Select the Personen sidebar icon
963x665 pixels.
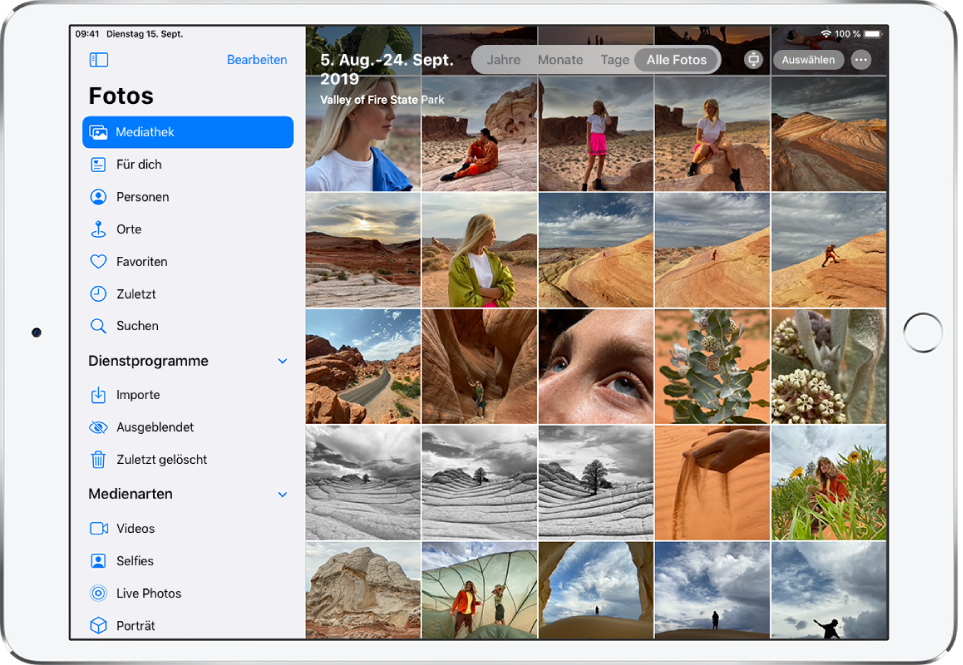pyautogui.click(x=100, y=196)
